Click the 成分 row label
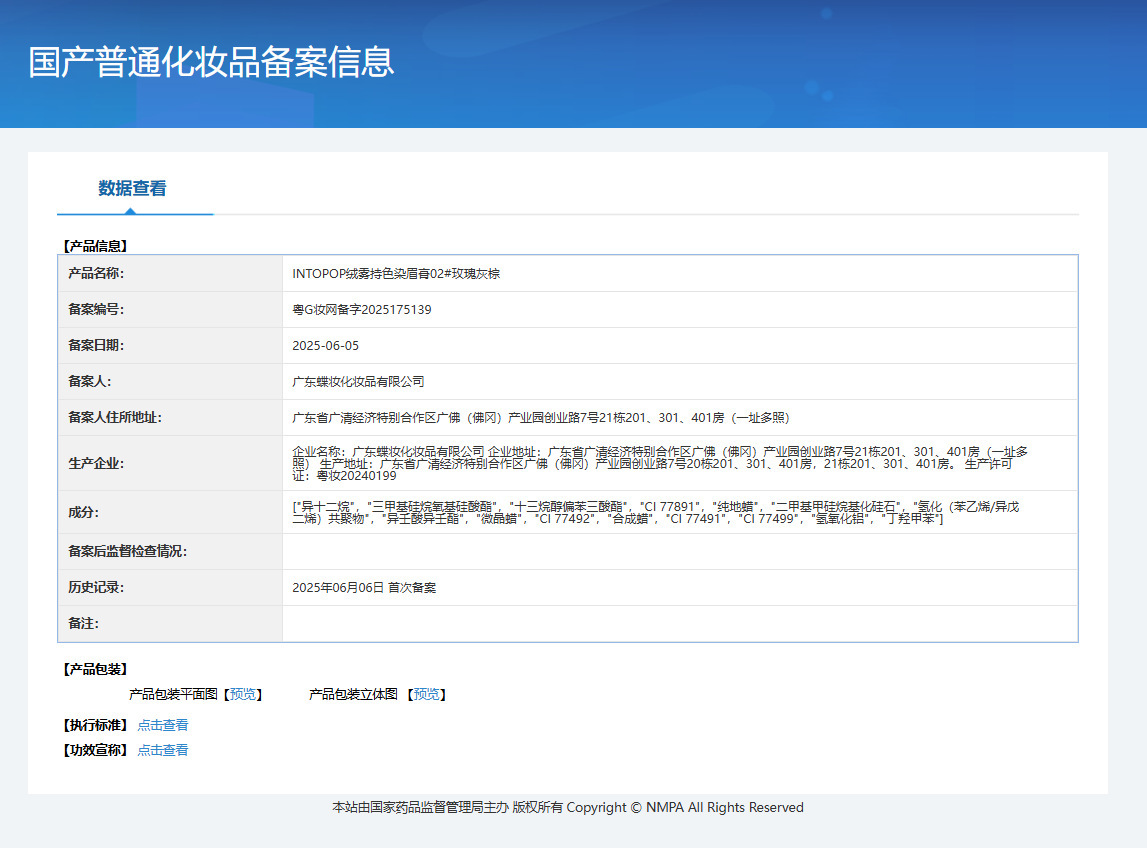Viewport: 1147px width, 848px height. (83, 512)
